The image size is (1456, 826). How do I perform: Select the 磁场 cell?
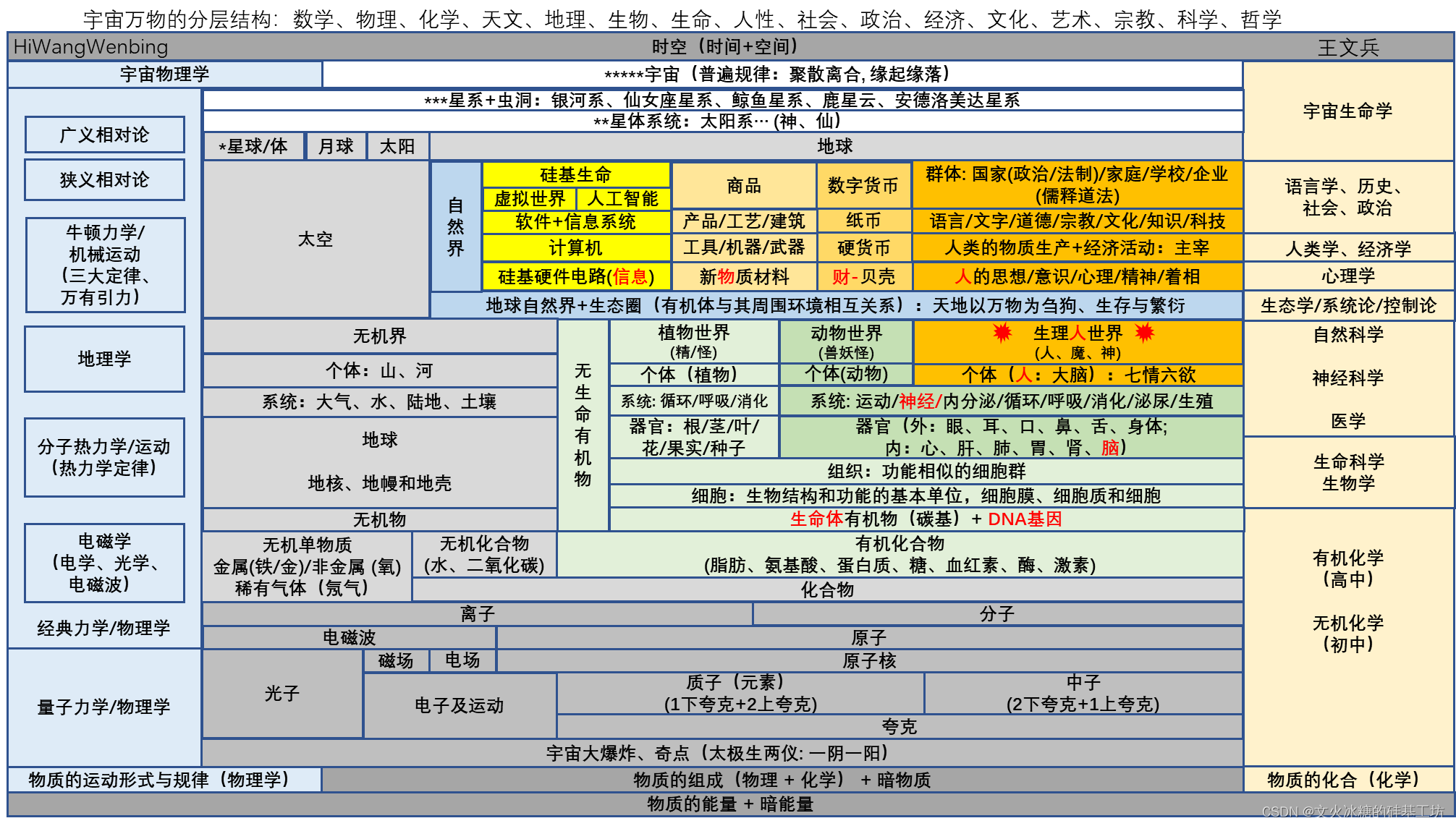[396, 660]
